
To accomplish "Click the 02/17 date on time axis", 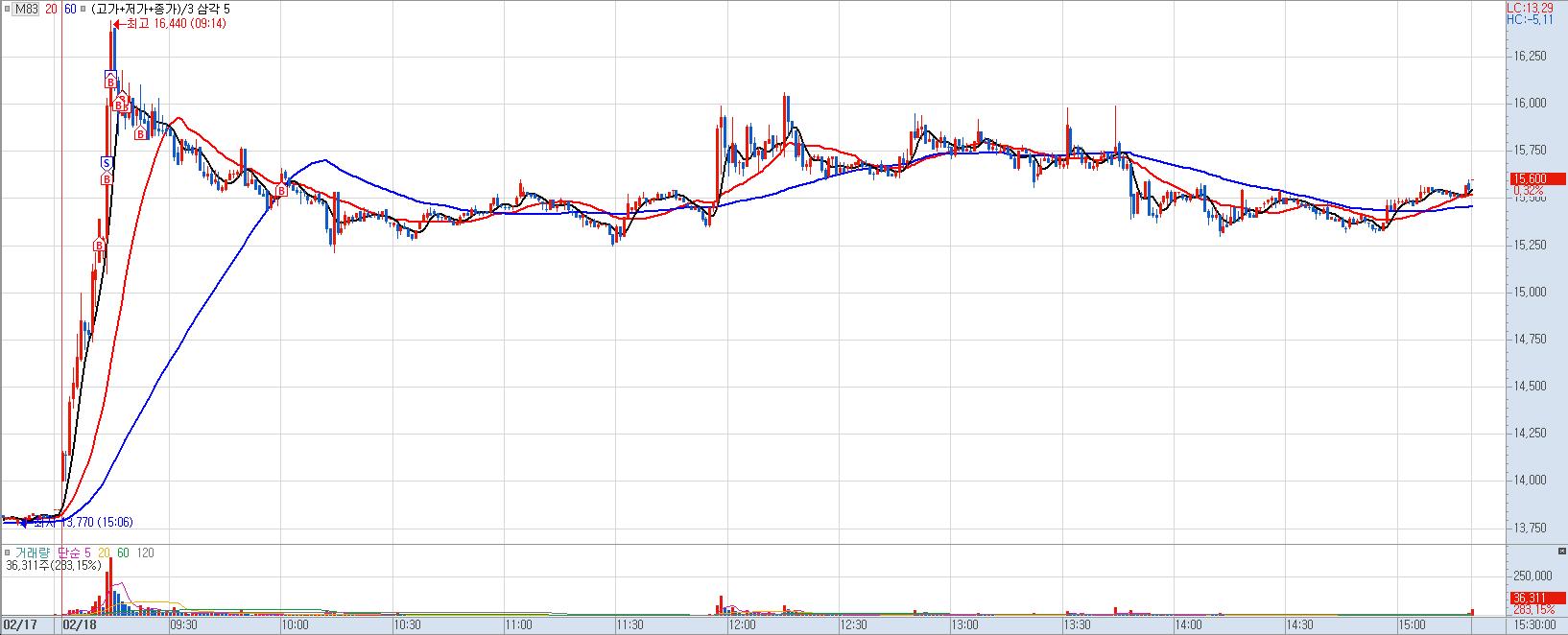I will click(x=18, y=624).
